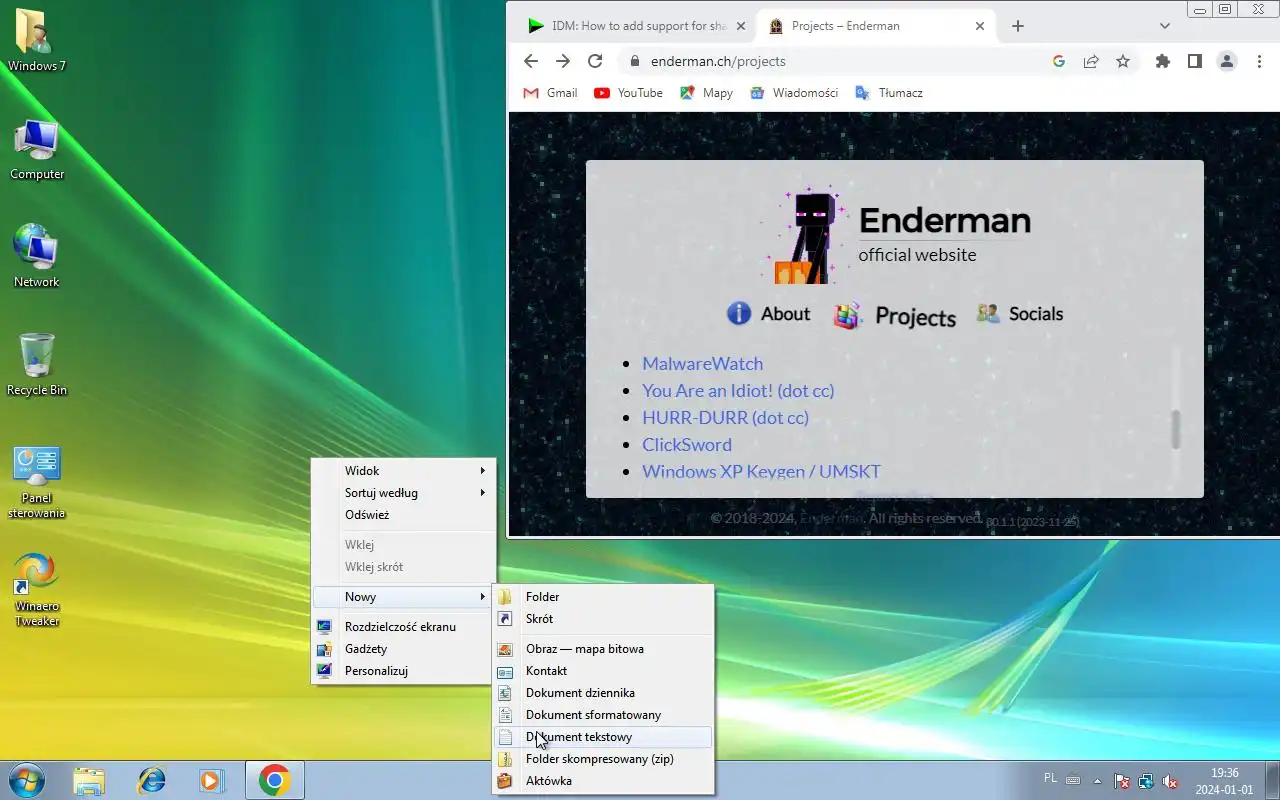Create a new Folder from the submenu
The width and height of the screenshot is (1280, 800).
[x=603, y=596]
